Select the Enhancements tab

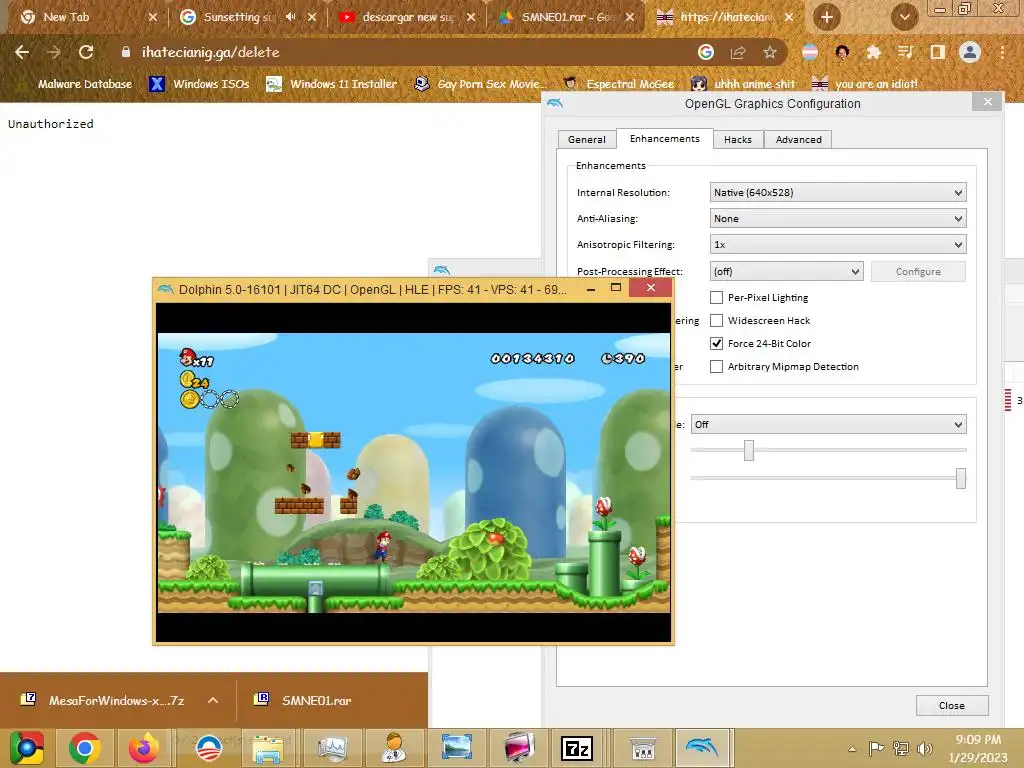pos(665,138)
